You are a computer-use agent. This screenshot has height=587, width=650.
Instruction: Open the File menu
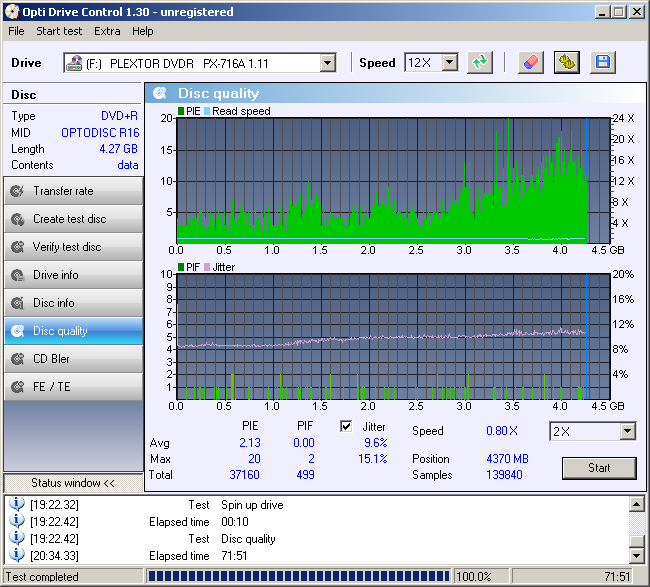pos(16,31)
